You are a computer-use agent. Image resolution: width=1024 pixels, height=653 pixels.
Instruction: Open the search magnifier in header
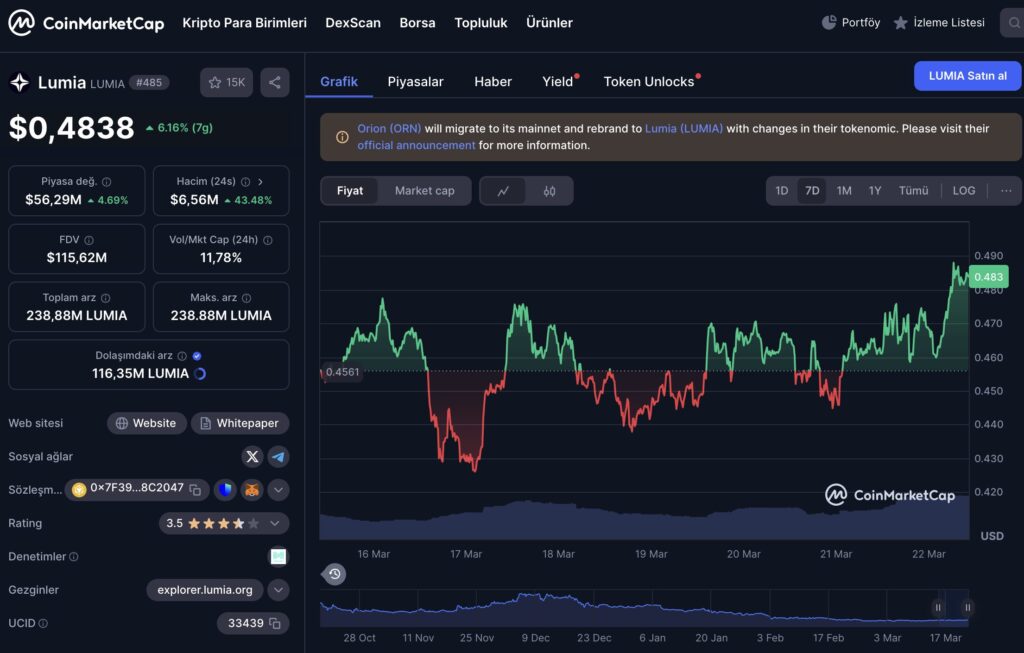(1014, 23)
